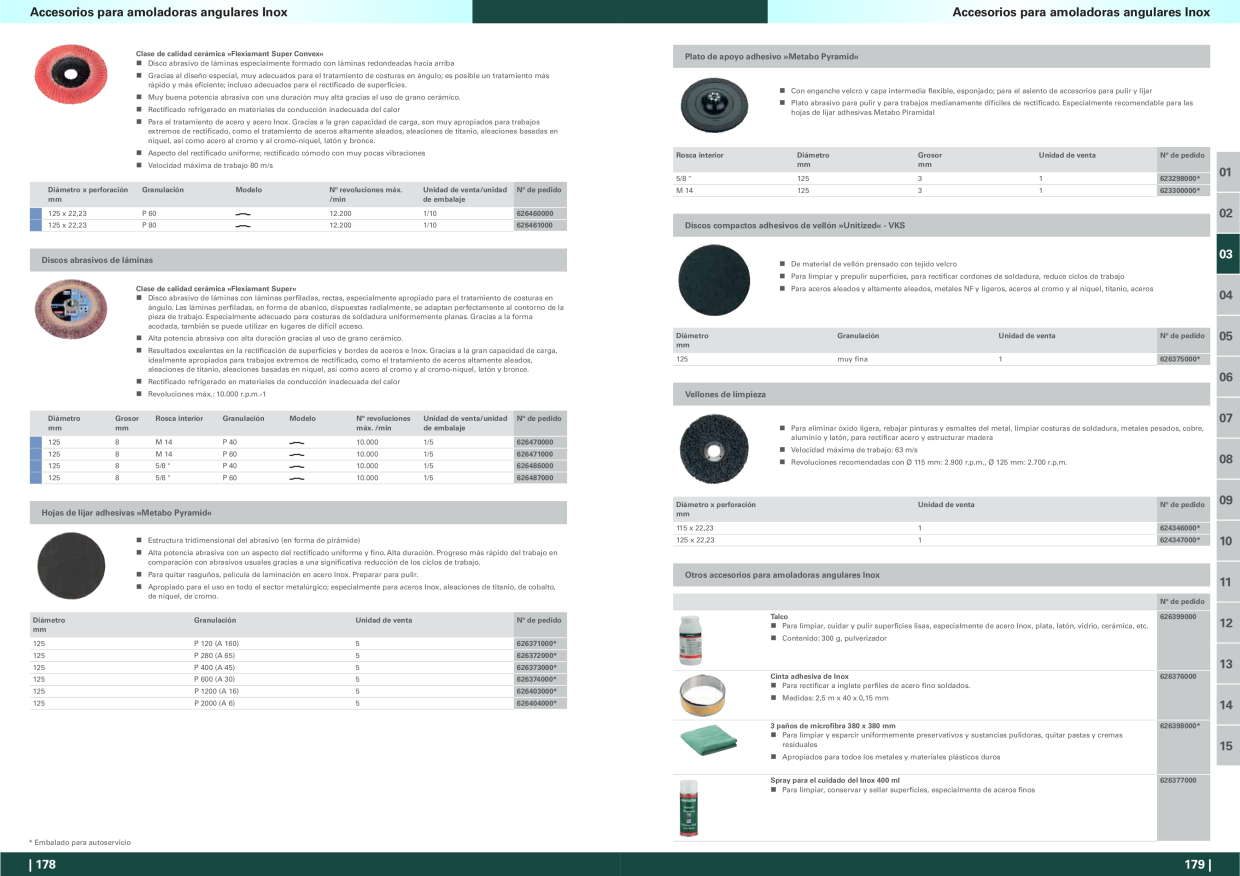Click the 'Vellones de limpieza' section header
1240x876 pixels.
(941, 394)
